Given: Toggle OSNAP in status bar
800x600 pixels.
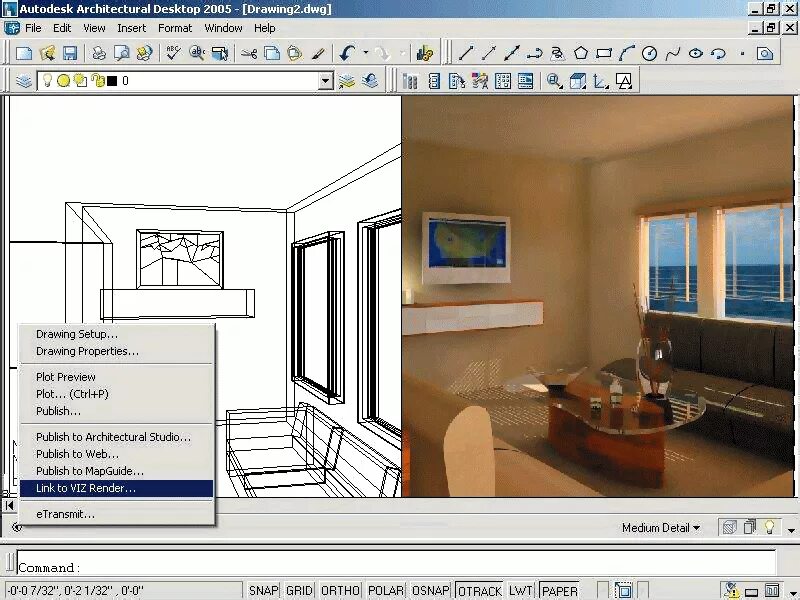Looking at the screenshot, I should tap(430, 590).
